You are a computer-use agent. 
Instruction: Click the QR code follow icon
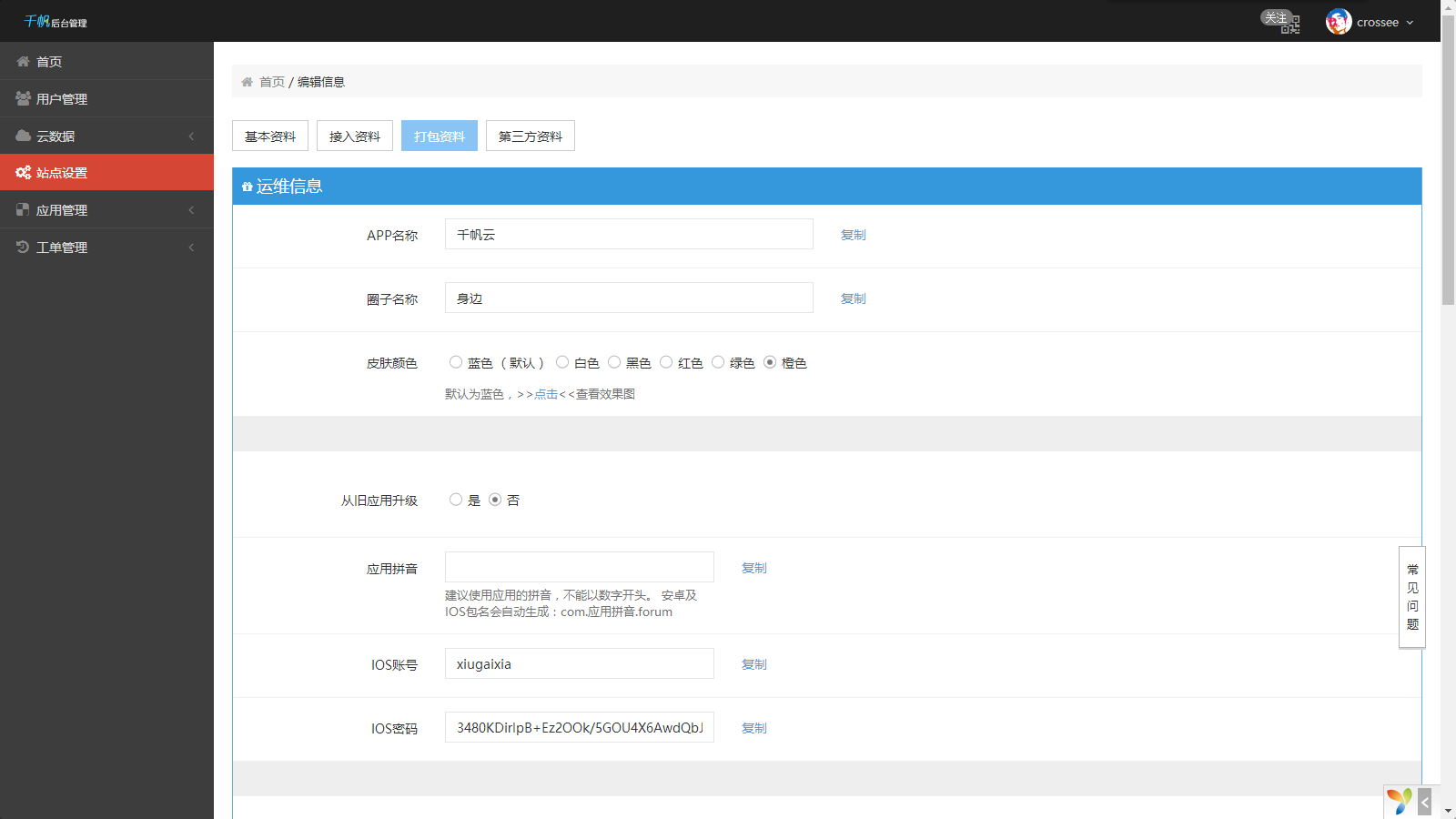coord(1290,25)
